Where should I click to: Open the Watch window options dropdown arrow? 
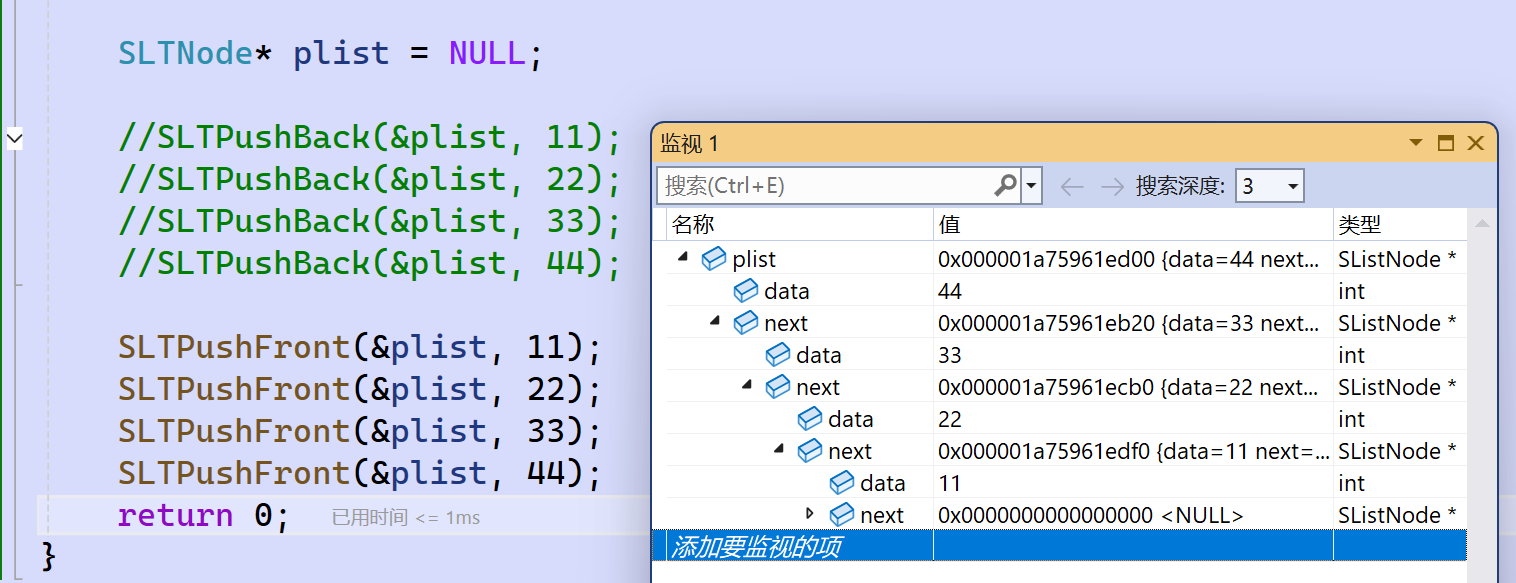coord(1416,143)
